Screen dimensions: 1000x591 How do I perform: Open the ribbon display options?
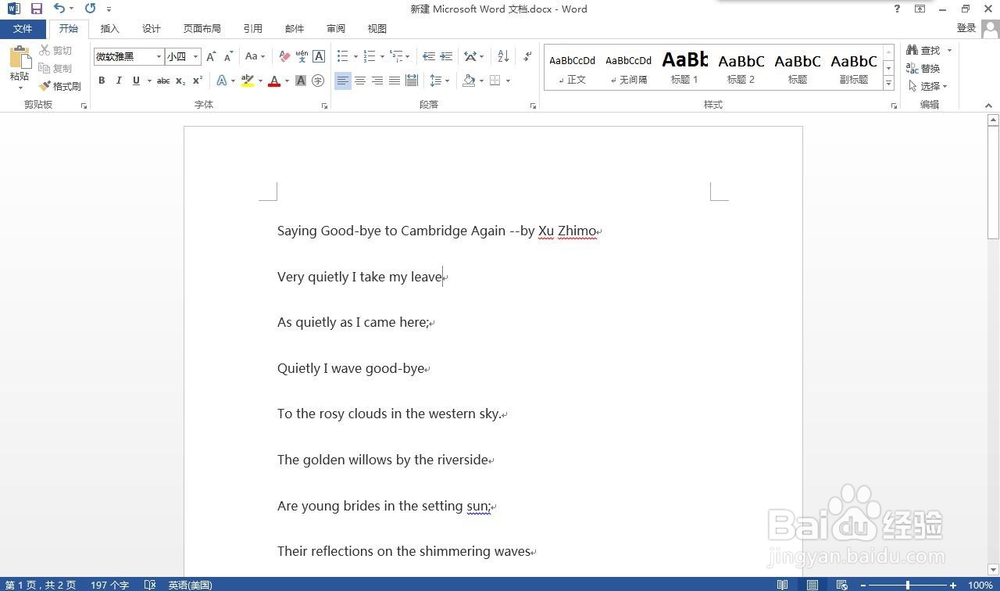pos(920,8)
